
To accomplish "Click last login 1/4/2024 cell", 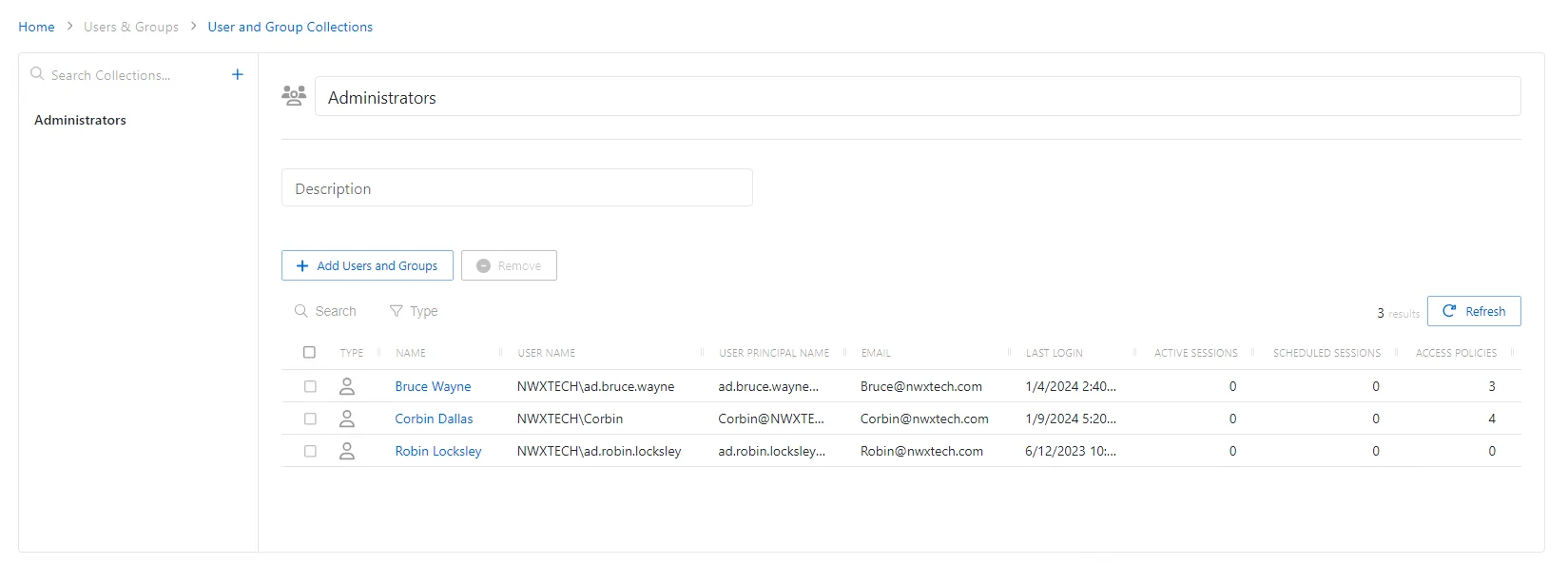I will click(x=1071, y=386).
